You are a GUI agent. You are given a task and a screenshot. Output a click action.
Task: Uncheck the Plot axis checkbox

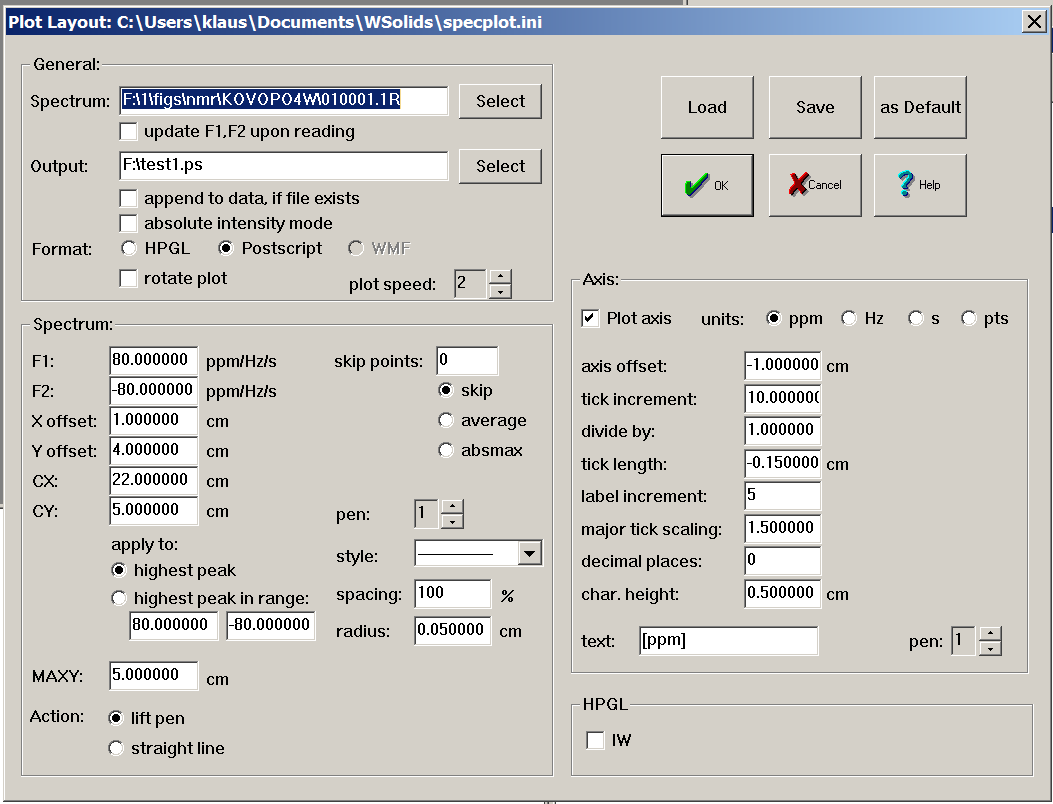589,318
